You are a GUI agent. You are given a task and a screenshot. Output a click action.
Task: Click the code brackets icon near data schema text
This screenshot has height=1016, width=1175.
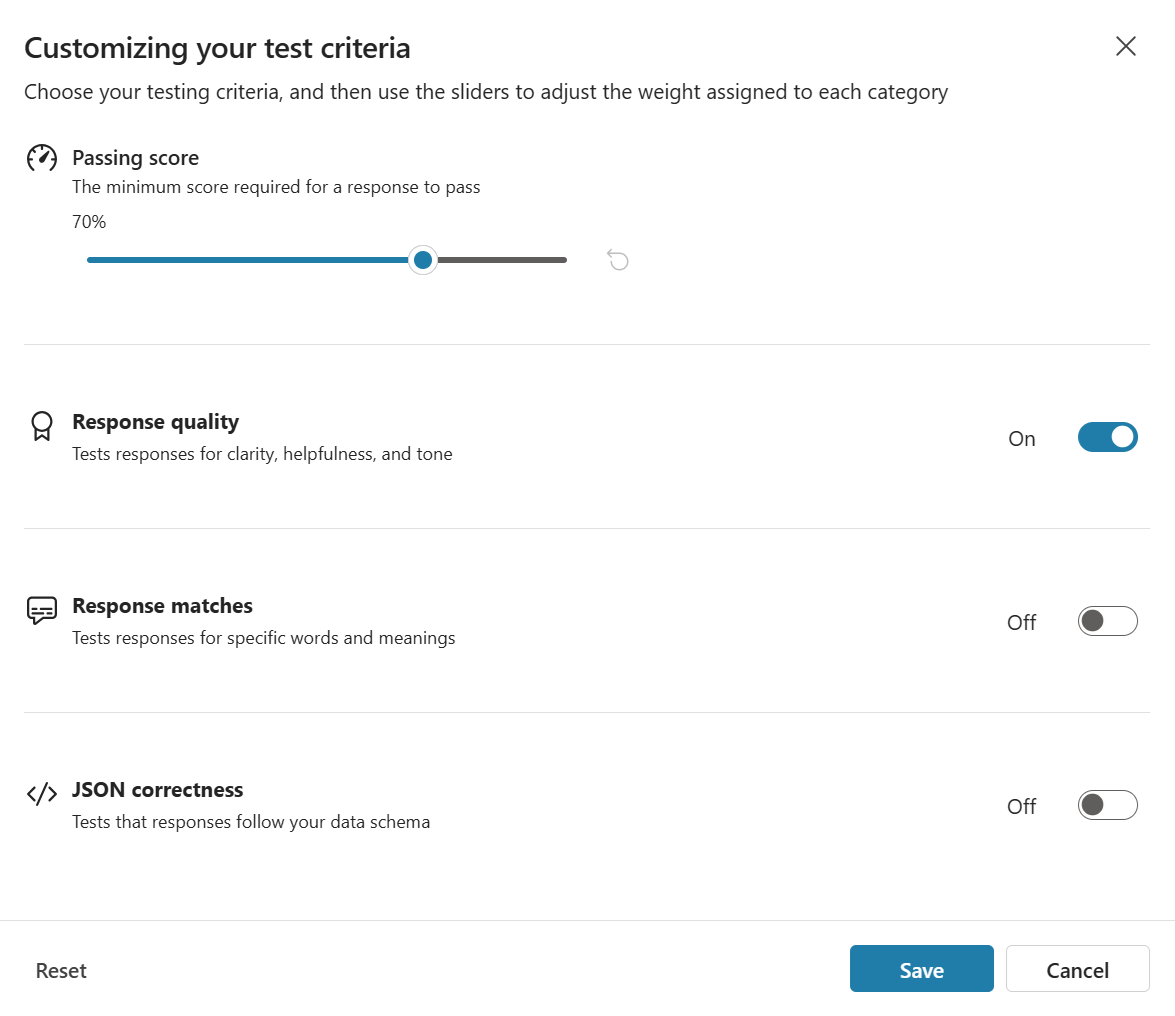click(41, 793)
